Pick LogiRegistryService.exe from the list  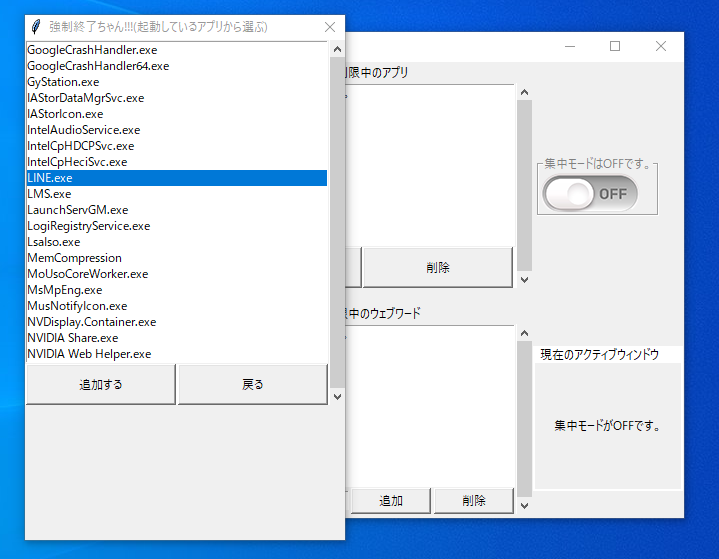[x=88, y=226]
